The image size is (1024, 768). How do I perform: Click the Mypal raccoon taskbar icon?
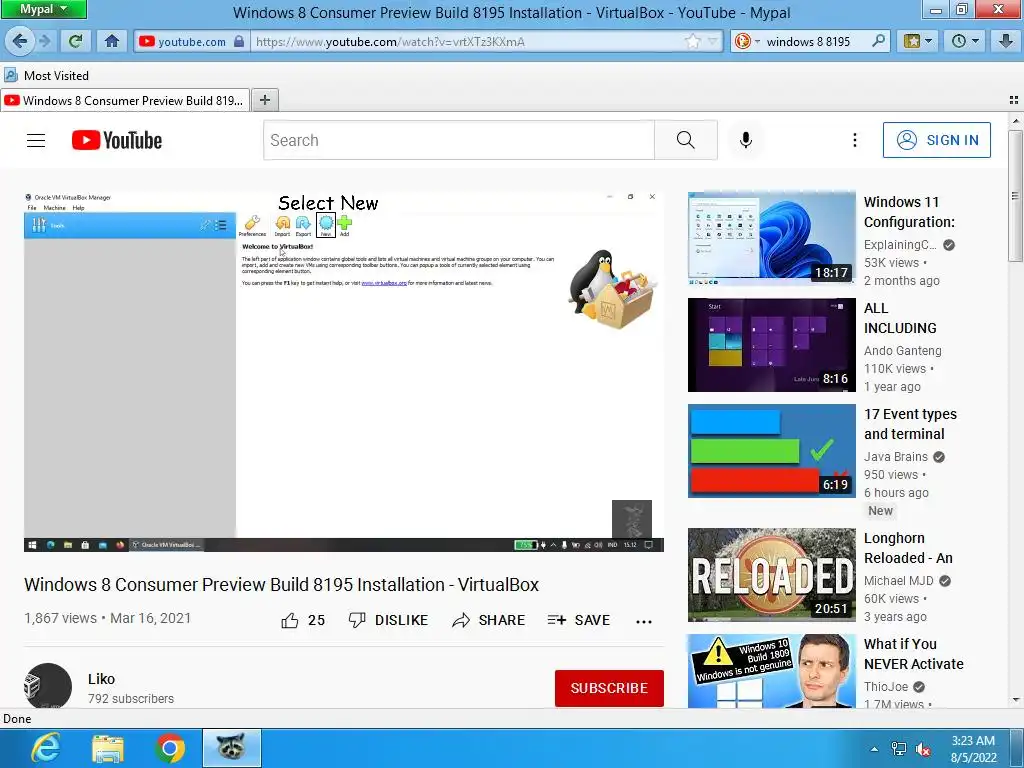(x=231, y=748)
